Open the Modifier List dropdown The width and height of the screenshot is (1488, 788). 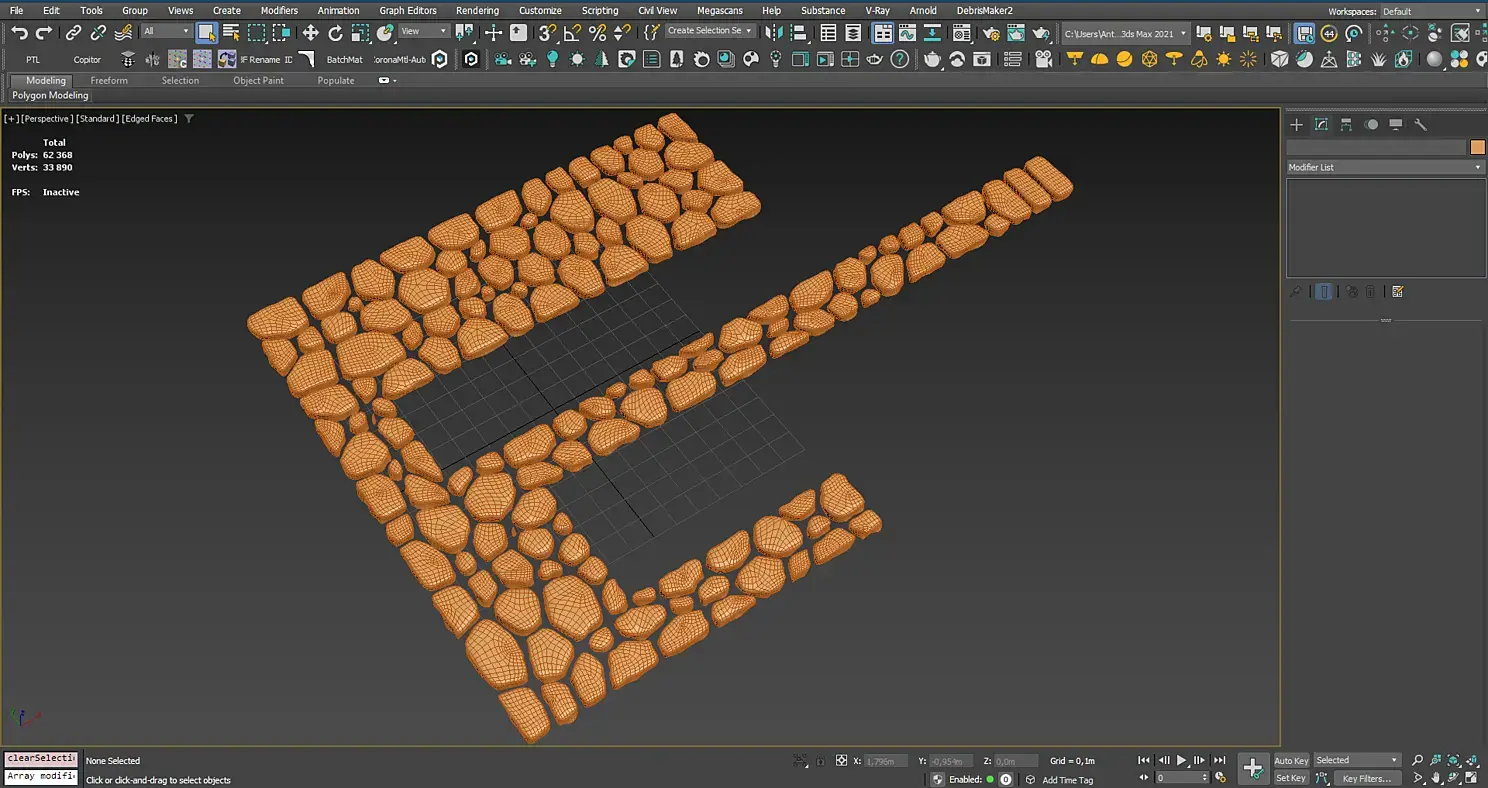click(x=1384, y=167)
